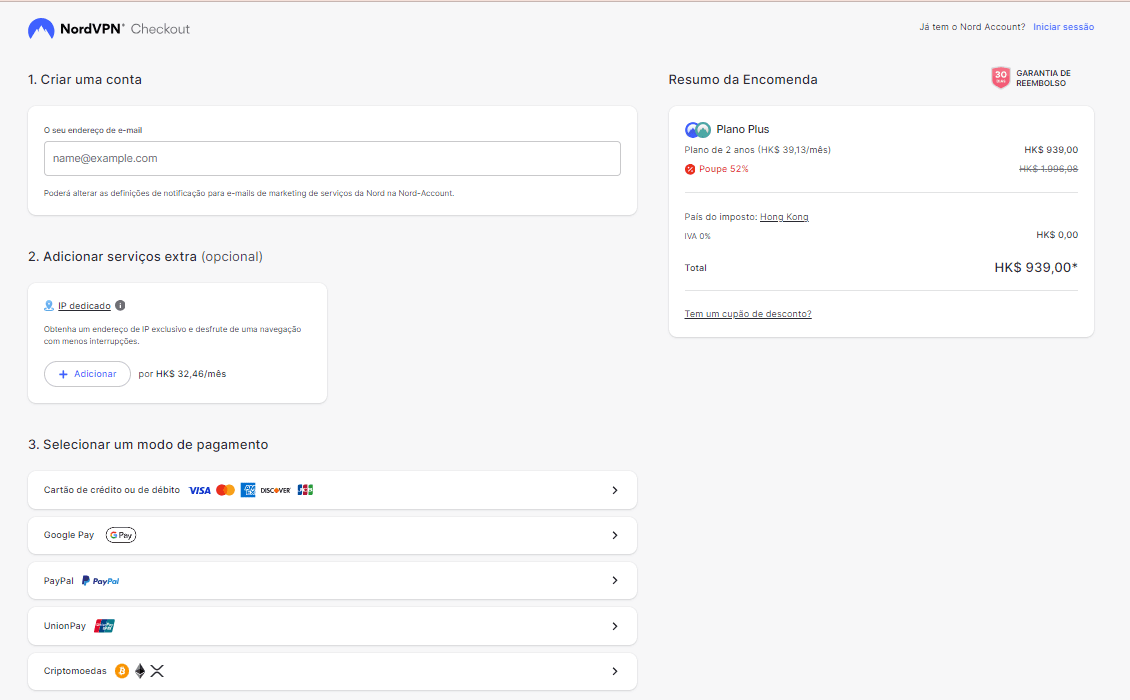
Task: Focus the email address input field
Action: tap(332, 158)
